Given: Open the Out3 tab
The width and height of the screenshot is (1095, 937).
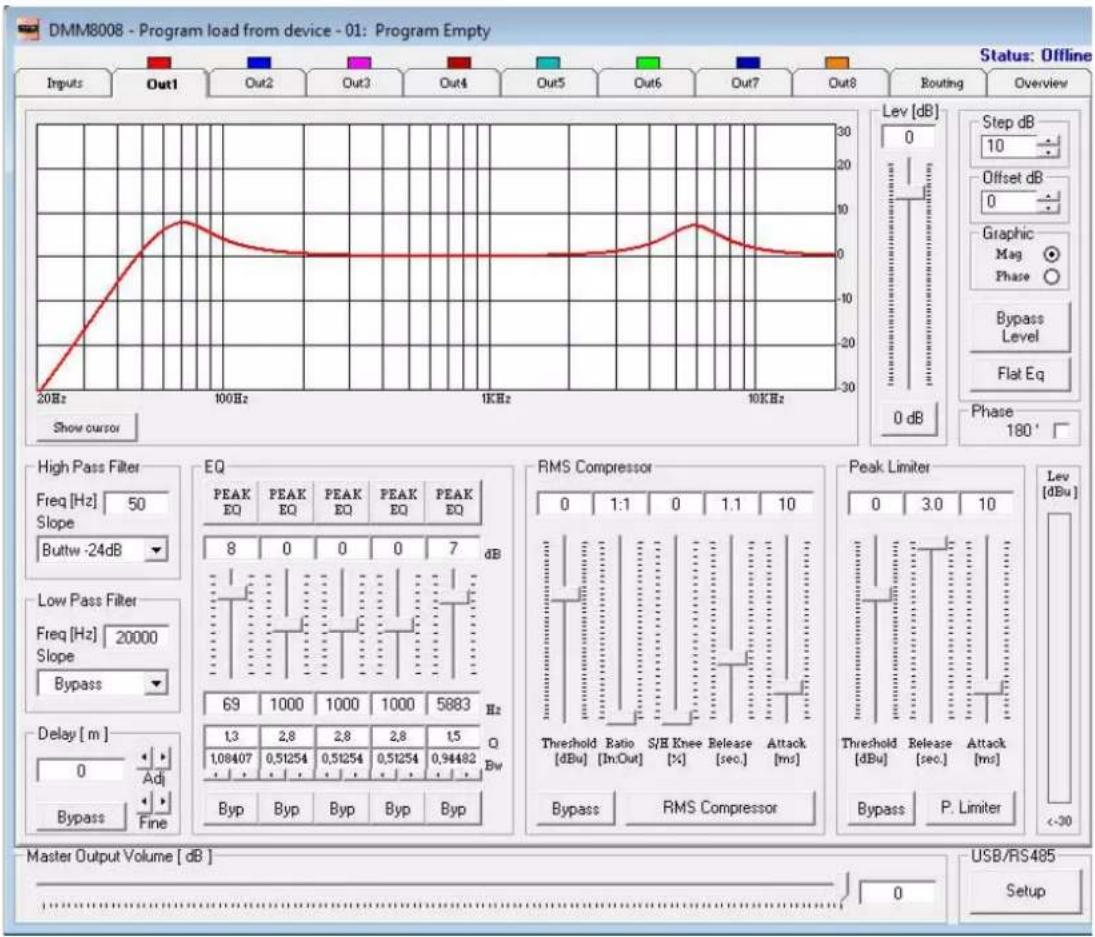Looking at the screenshot, I should 356,83.
